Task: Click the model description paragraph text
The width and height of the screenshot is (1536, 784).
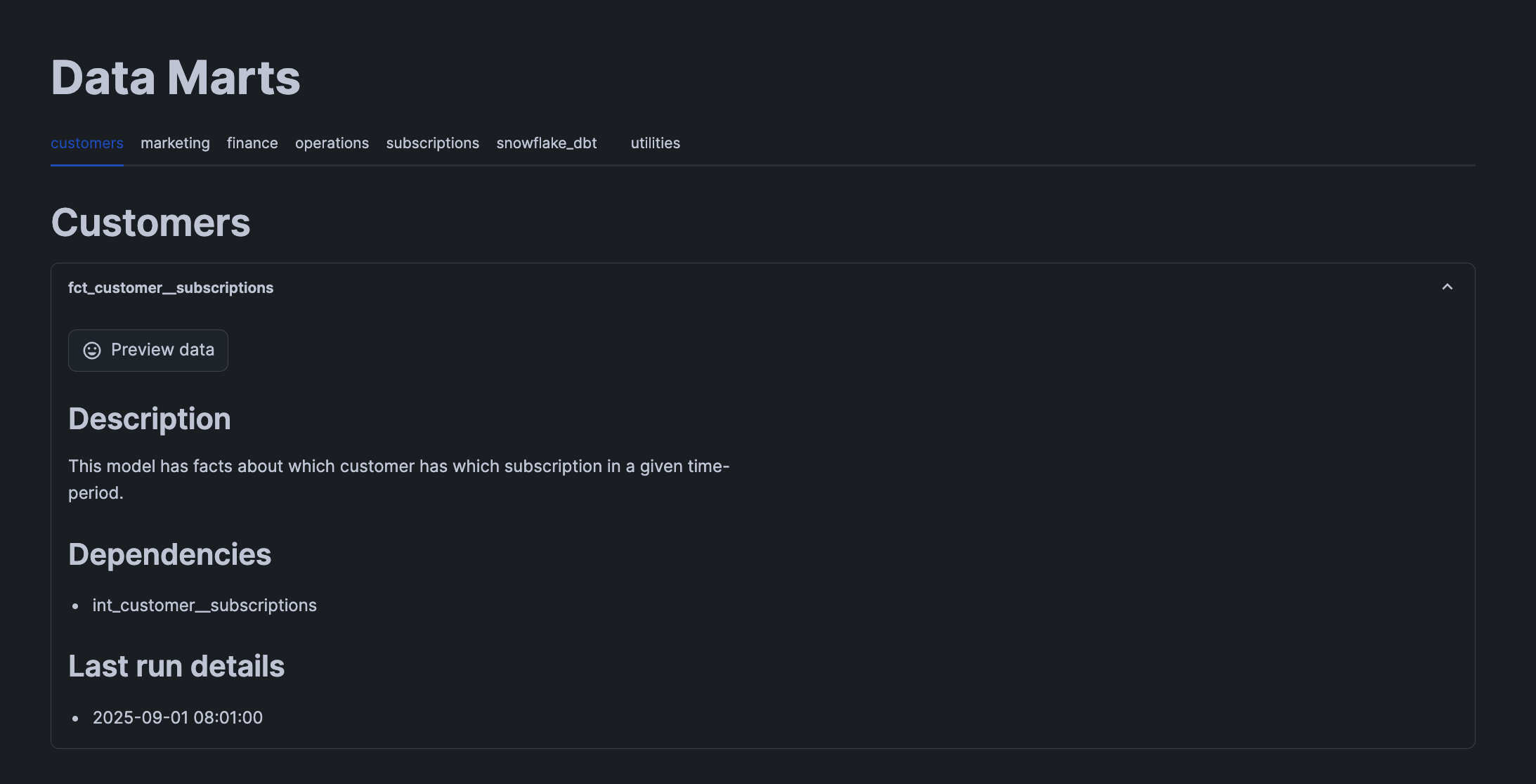Action: (x=398, y=467)
